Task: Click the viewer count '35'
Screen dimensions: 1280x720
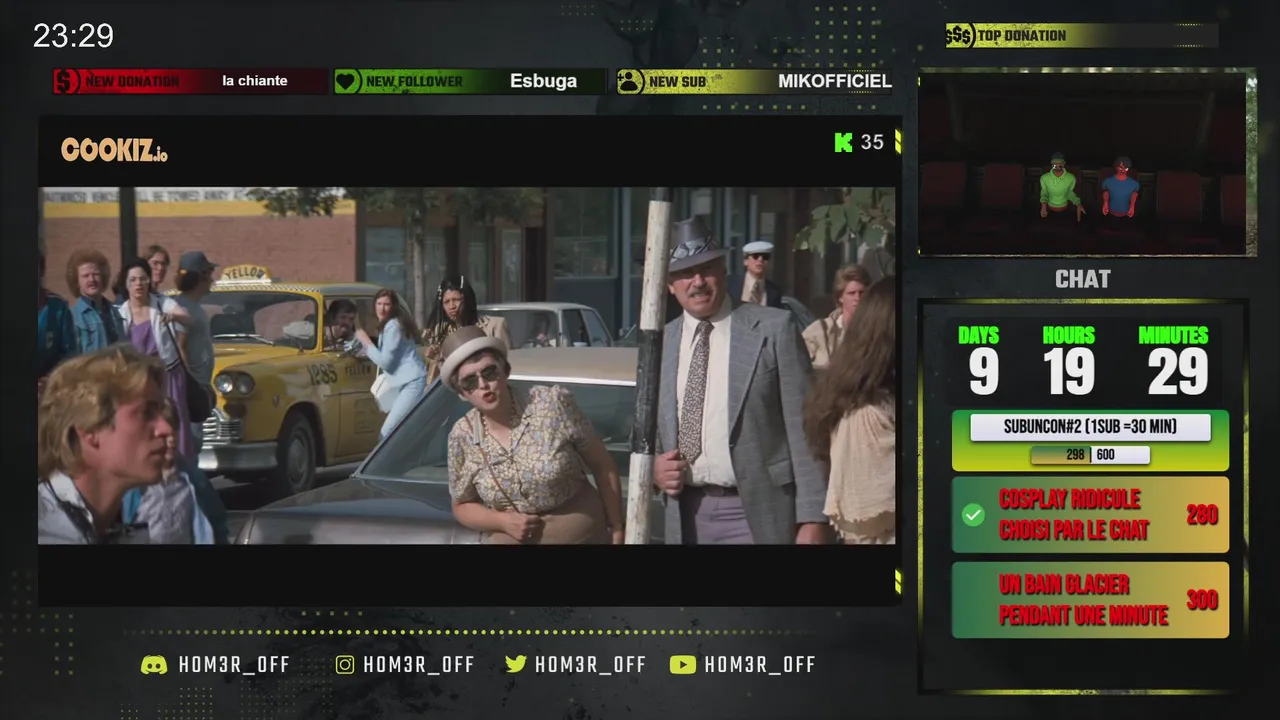Action: coord(872,142)
